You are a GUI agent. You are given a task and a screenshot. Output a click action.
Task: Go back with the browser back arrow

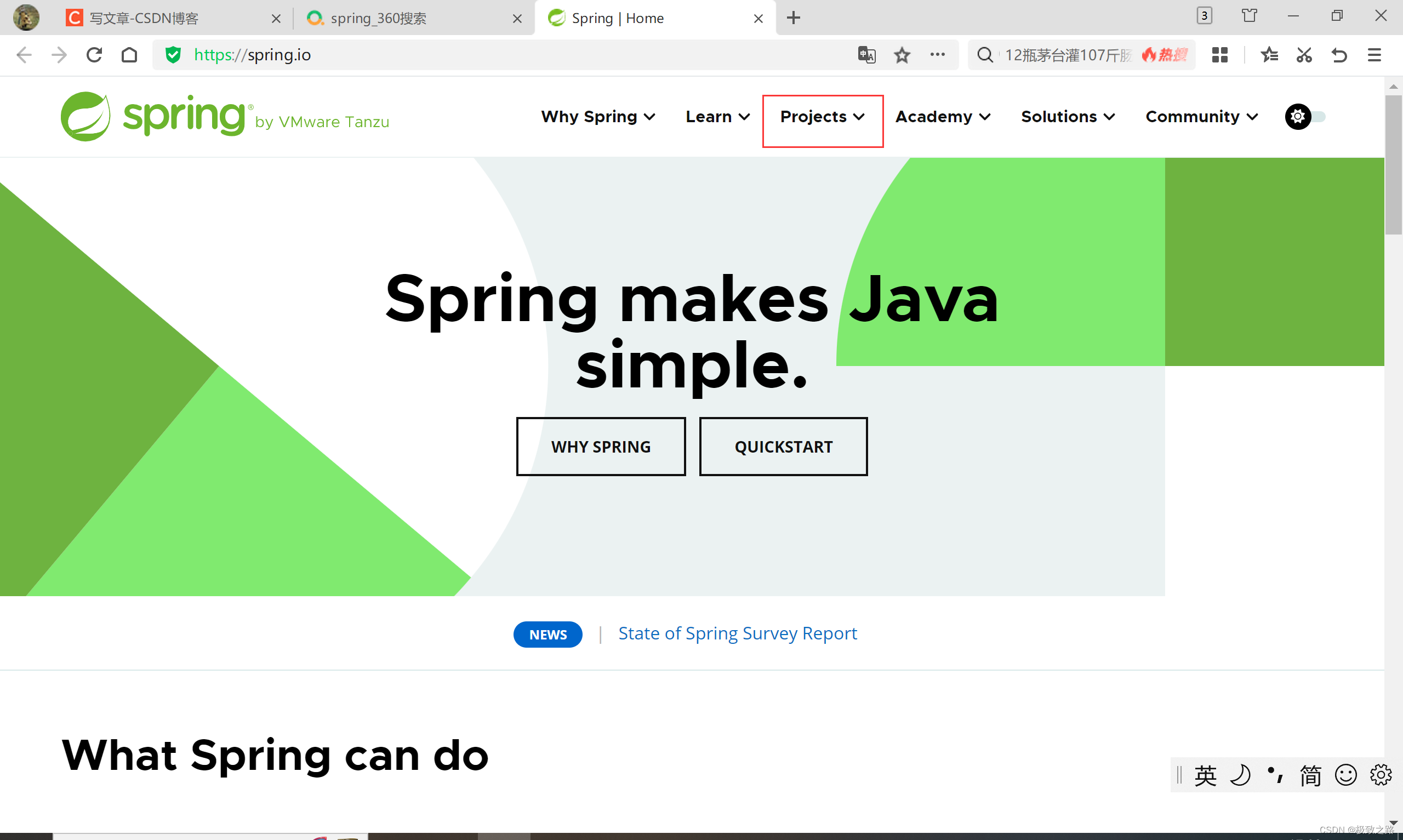(24, 55)
